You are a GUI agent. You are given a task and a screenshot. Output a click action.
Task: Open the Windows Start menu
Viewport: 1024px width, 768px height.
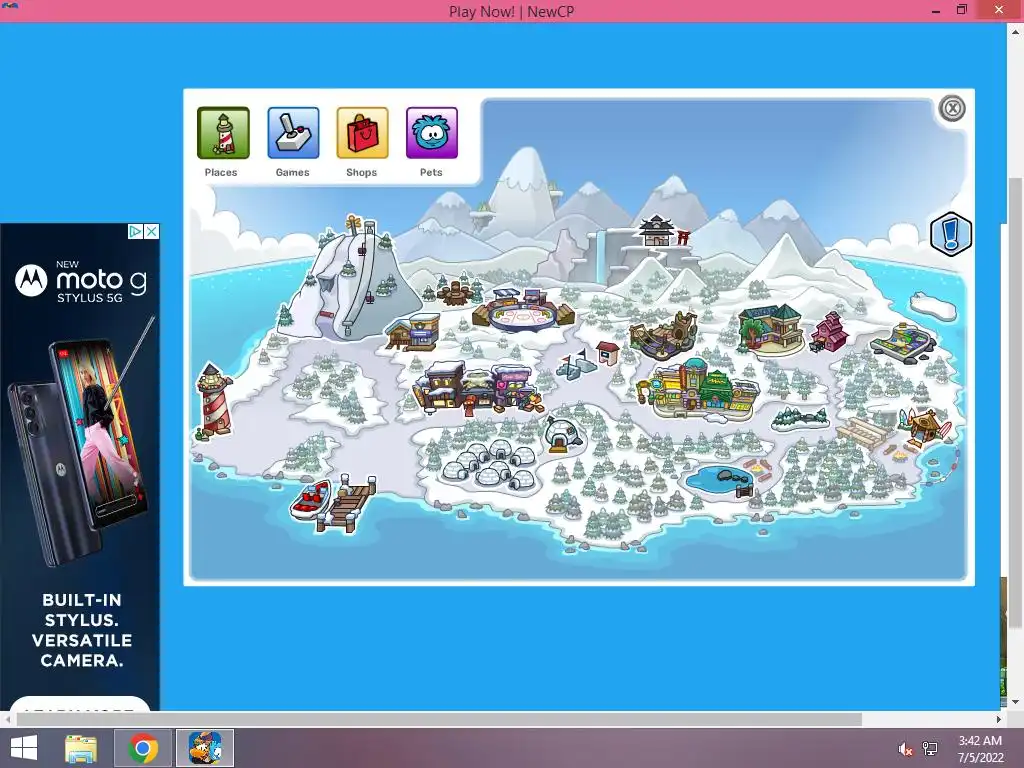pos(24,748)
